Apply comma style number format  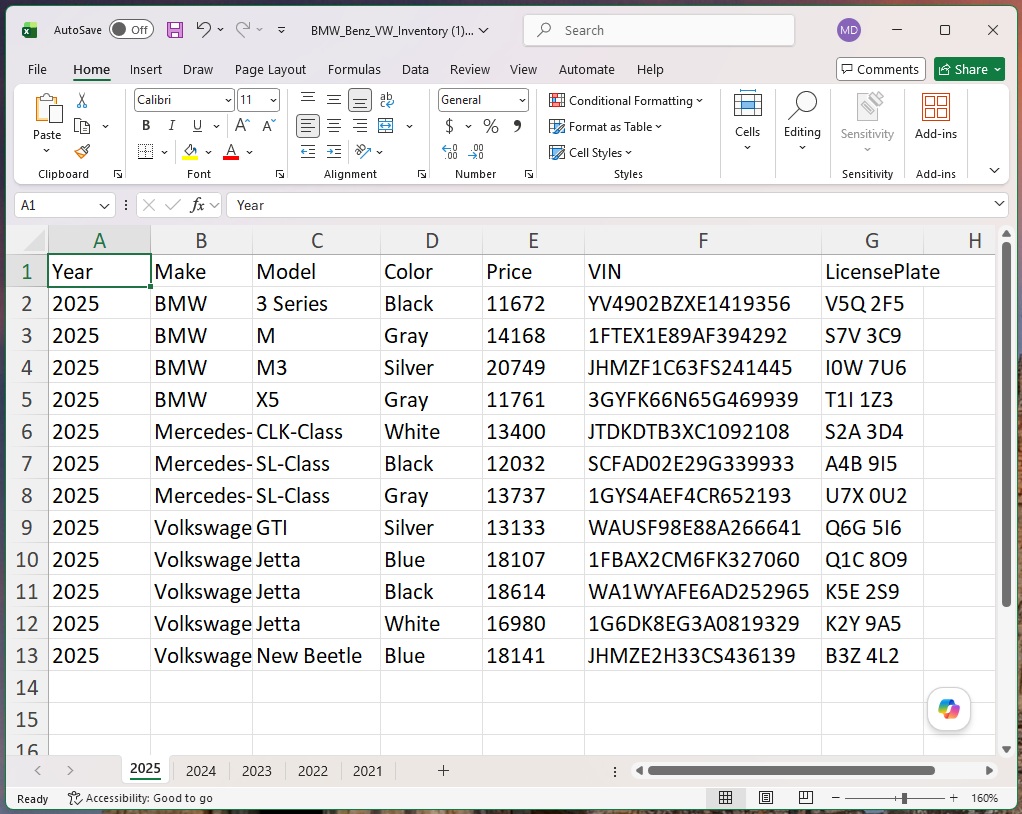click(517, 126)
